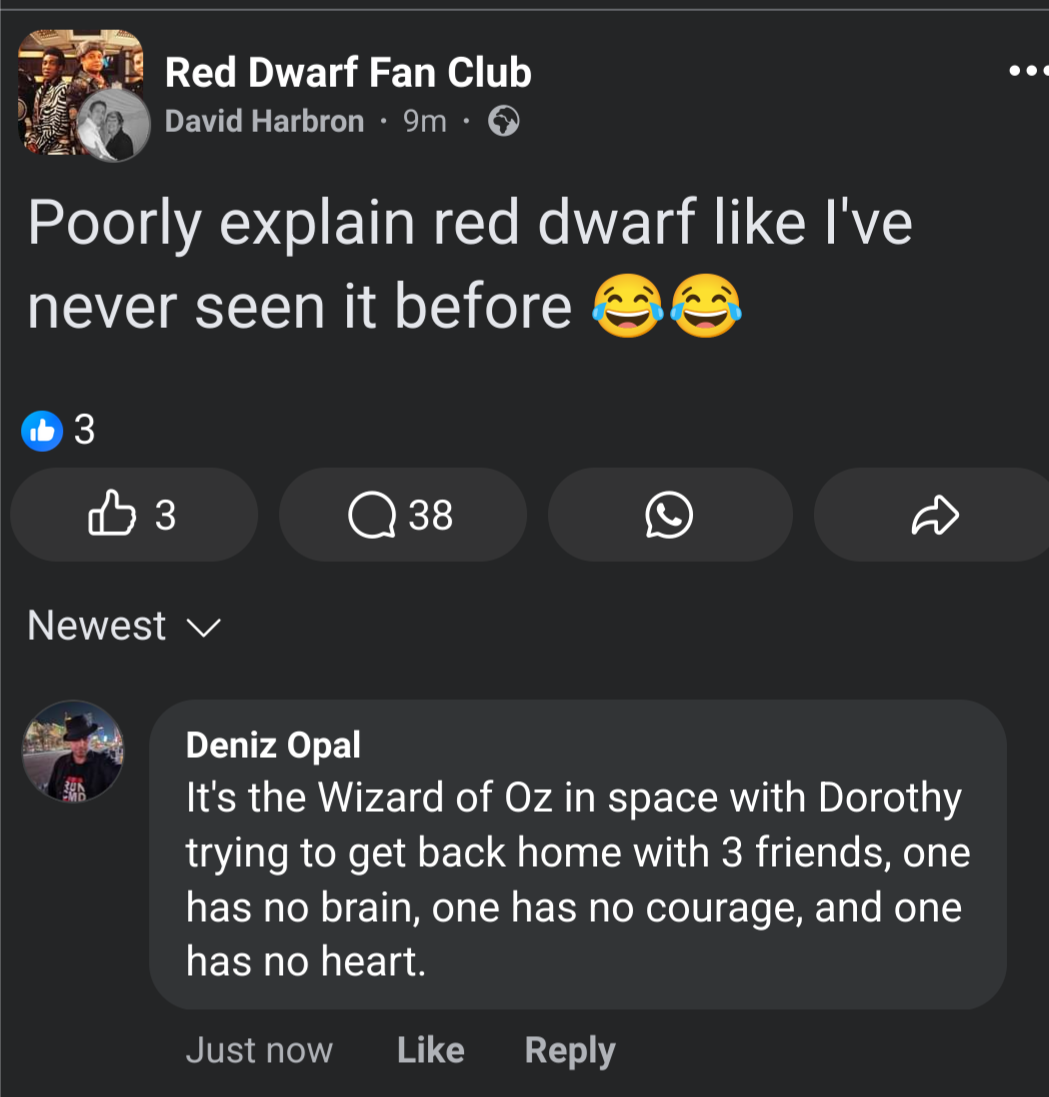Click the 9m post timestamp
Image resolution: width=1049 pixels, height=1097 pixels.
pos(424,122)
